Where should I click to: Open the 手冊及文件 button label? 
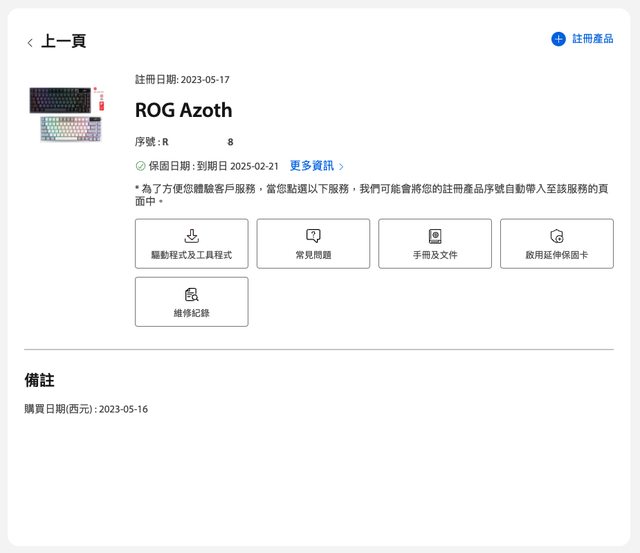[x=435, y=255]
